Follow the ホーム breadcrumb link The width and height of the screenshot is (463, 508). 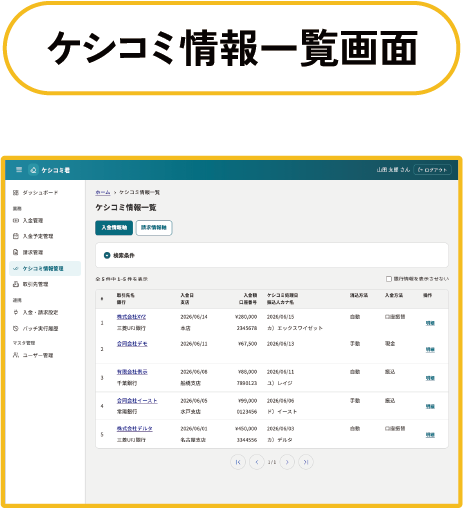(103, 192)
